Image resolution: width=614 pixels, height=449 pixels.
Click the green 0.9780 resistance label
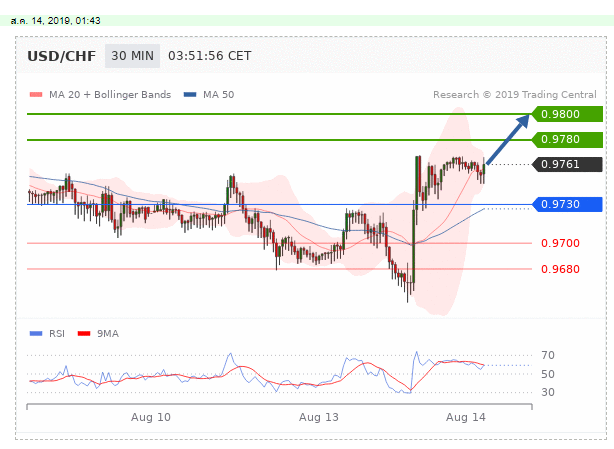[567, 139]
